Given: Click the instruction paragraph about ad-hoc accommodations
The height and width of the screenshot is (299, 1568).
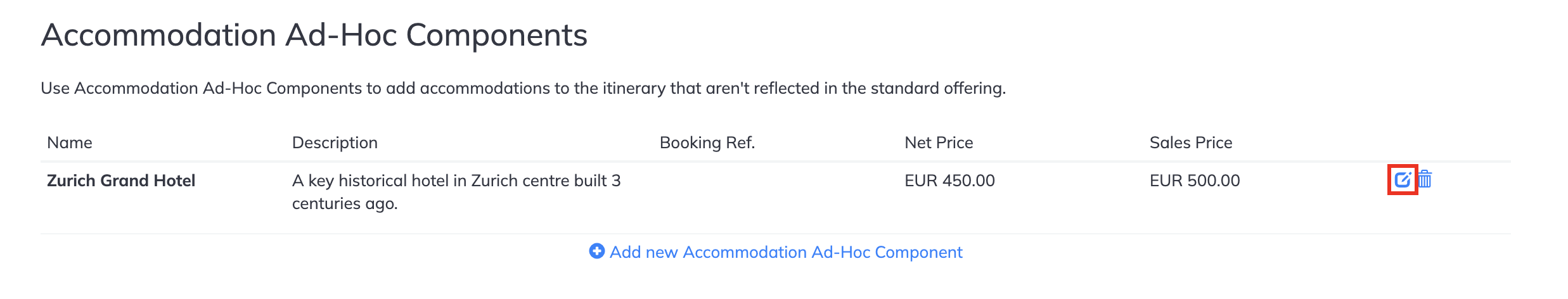Looking at the screenshot, I should (524, 88).
